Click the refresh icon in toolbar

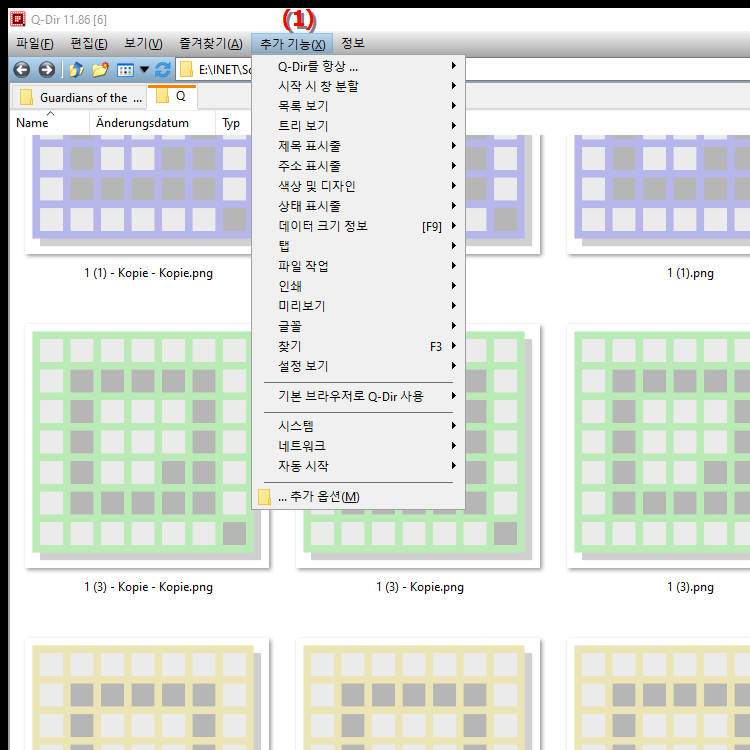tap(163, 70)
